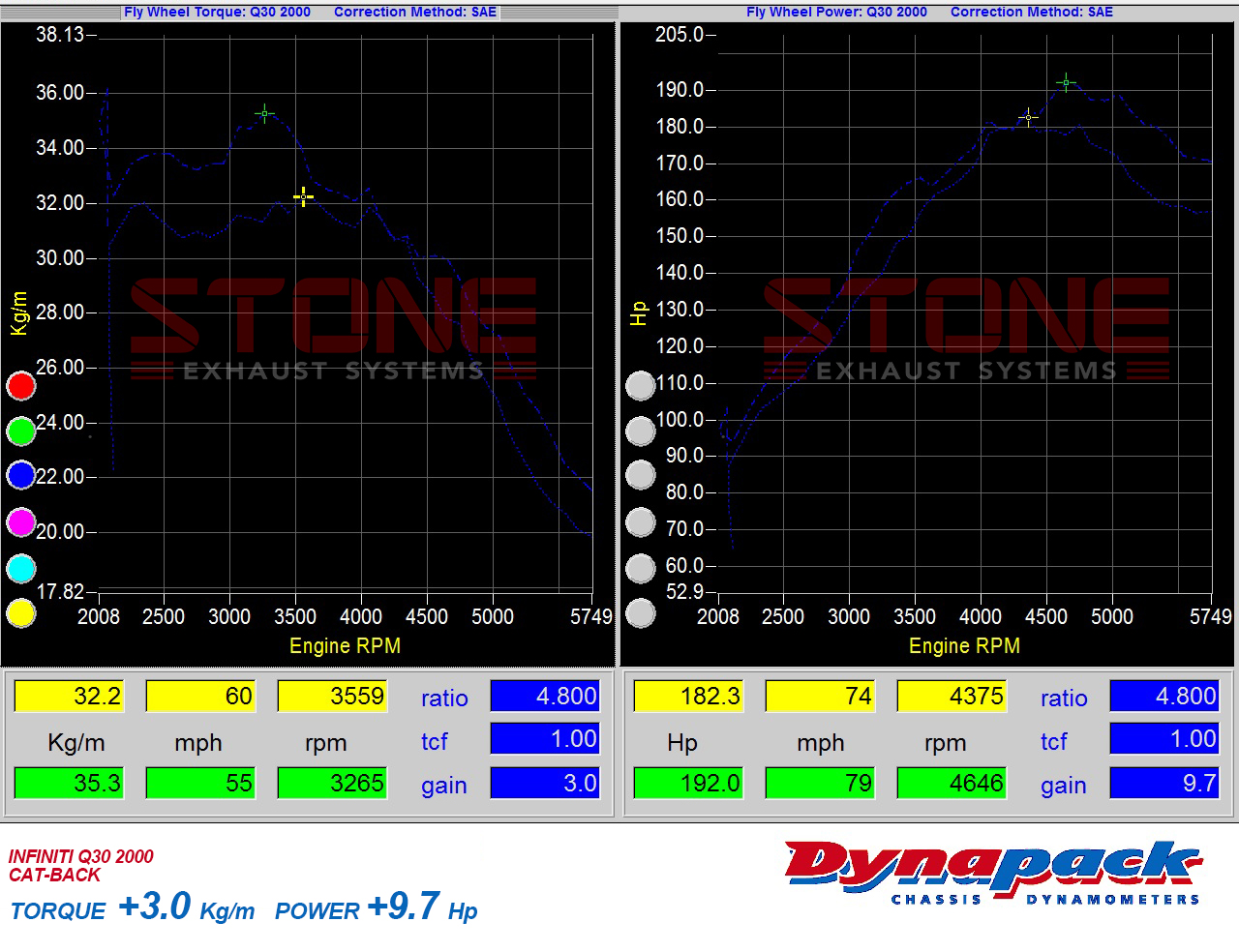Click the yellow run color circle
Viewport: 1239px width, 952px height.
coord(21,613)
